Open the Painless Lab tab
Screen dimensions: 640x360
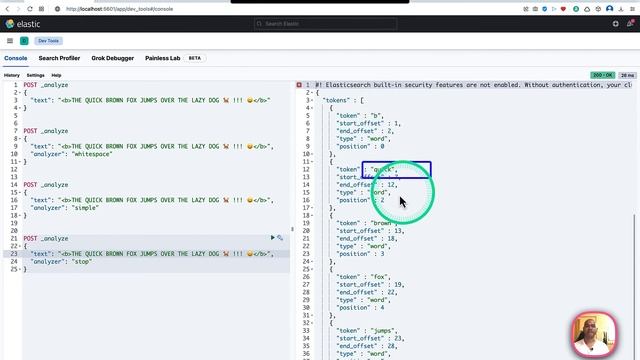162,58
